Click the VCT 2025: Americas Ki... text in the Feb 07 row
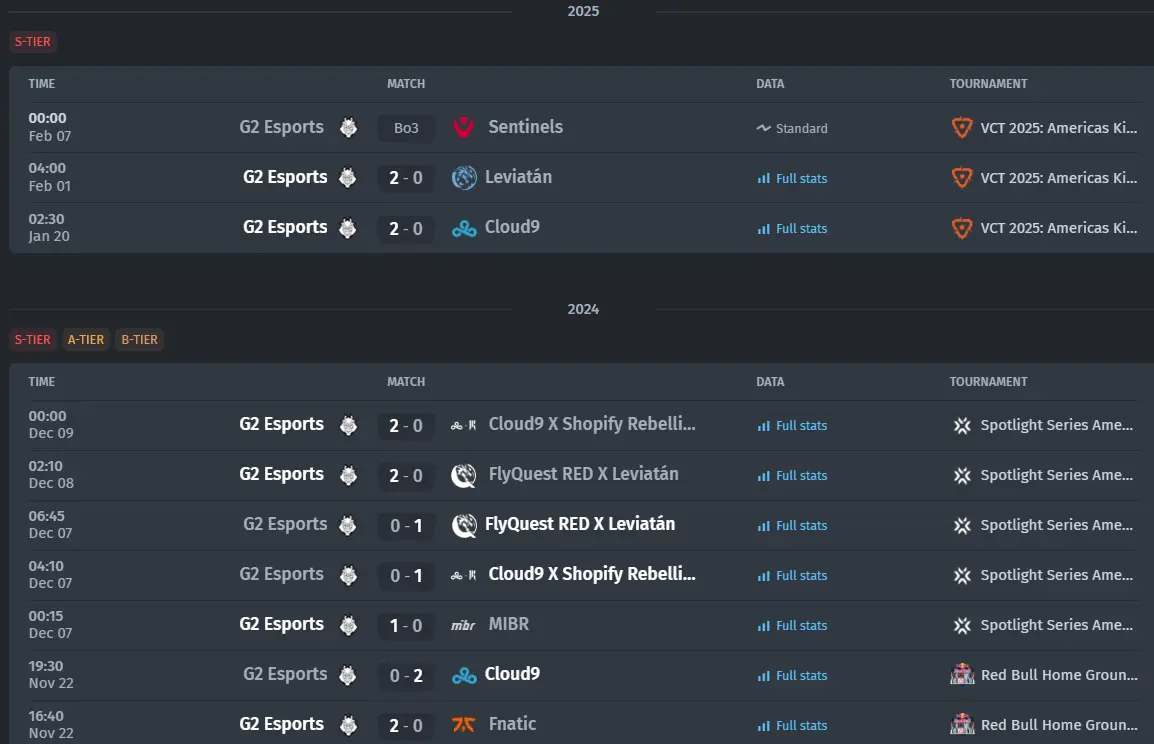 [x=1058, y=128]
